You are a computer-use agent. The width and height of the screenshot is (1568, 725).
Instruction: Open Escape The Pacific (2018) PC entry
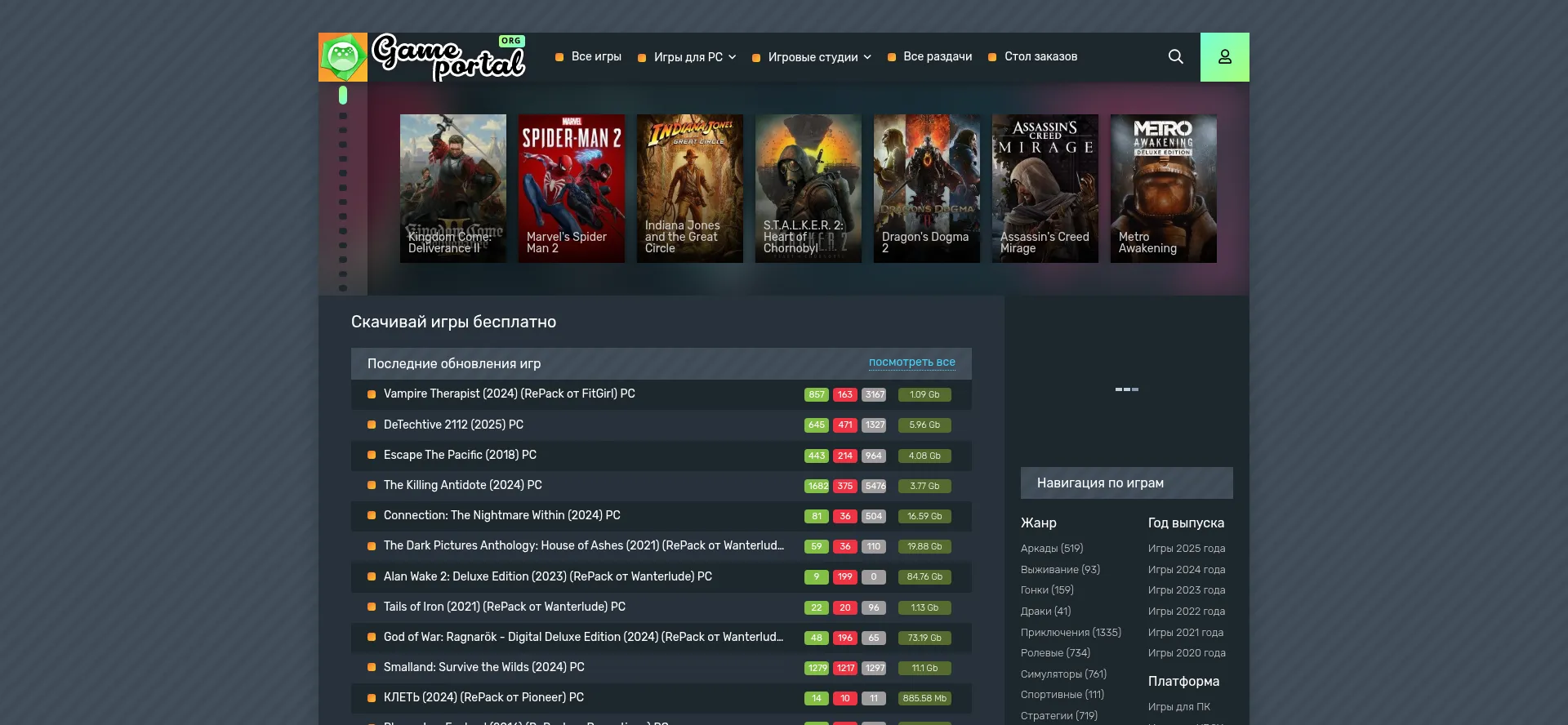tap(460, 455)
